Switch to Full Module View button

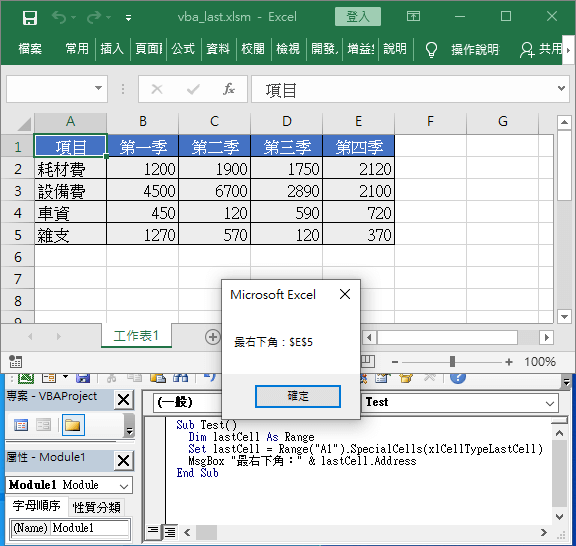[x=170, y=531]
